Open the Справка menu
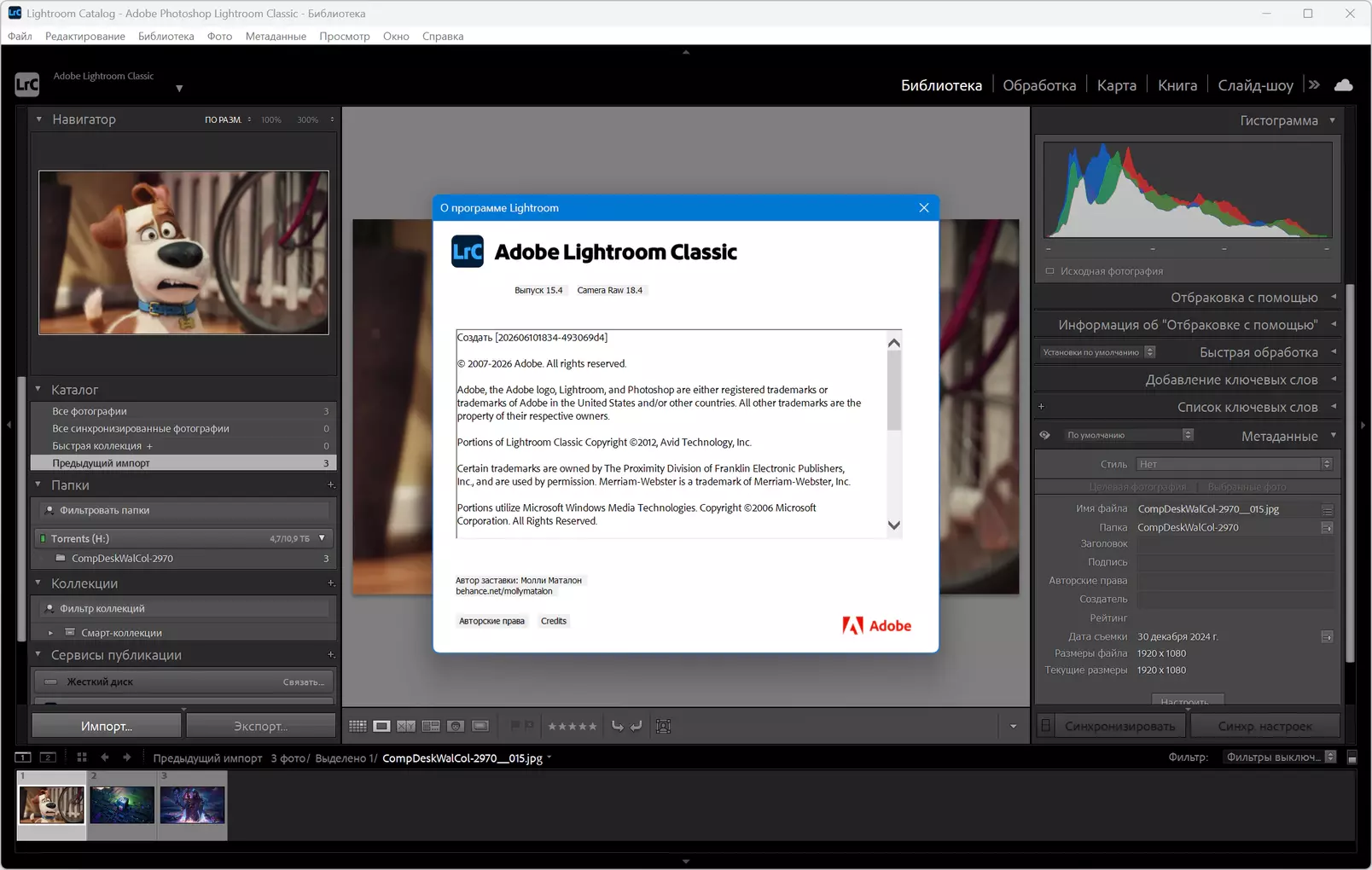 tap(443, 36)
